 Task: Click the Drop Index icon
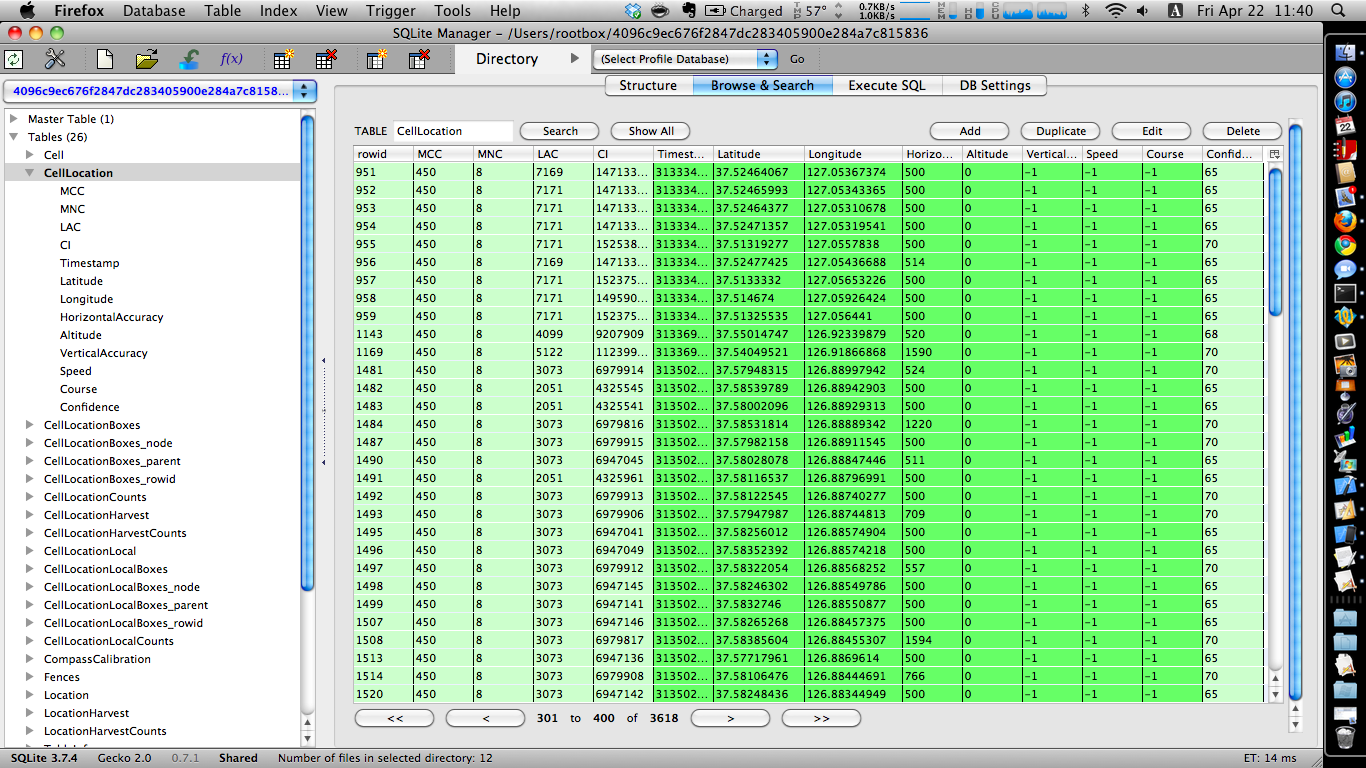point(419,59)
